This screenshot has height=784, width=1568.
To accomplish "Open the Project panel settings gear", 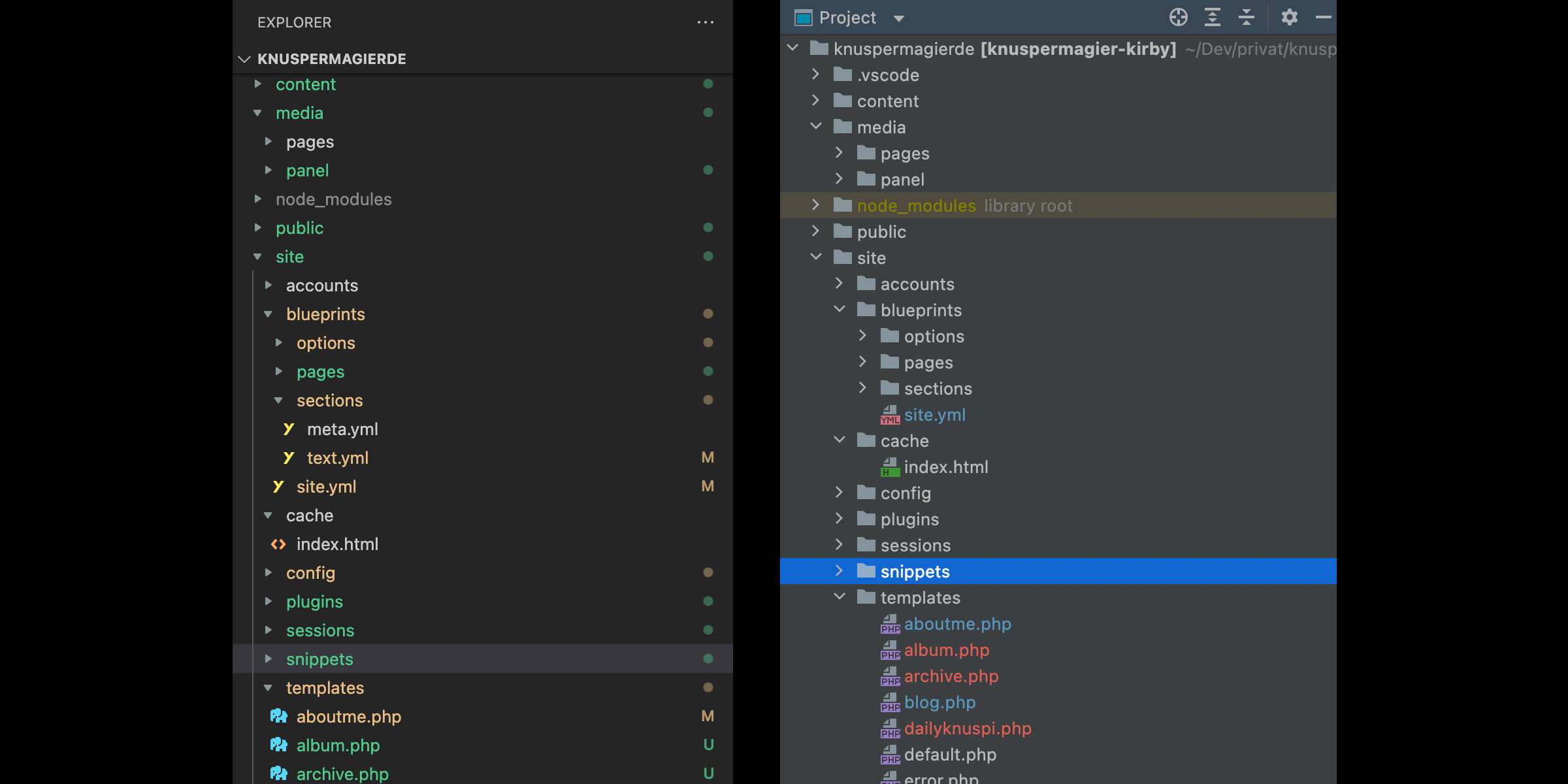I will coord(1289,18).
